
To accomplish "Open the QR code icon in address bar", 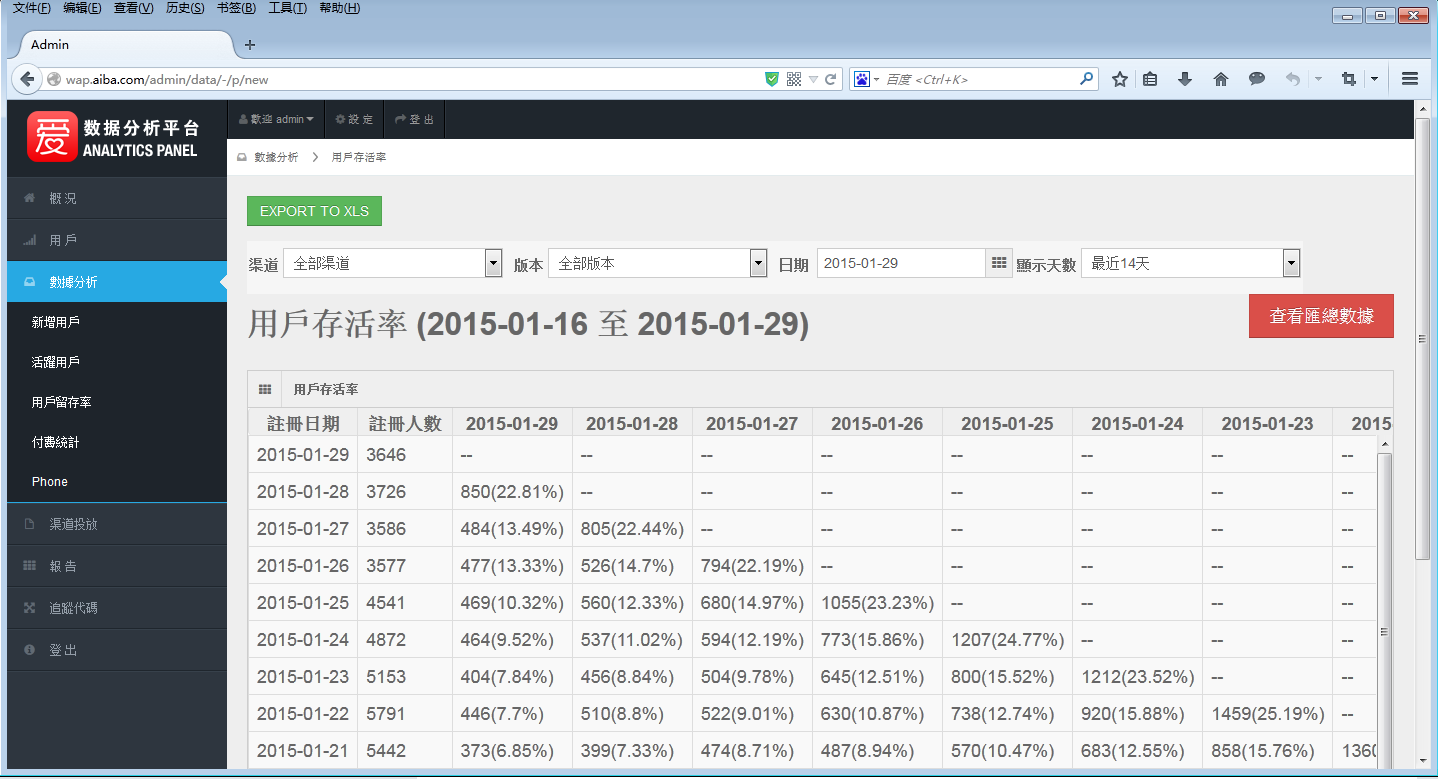I will tap(794, 79).
